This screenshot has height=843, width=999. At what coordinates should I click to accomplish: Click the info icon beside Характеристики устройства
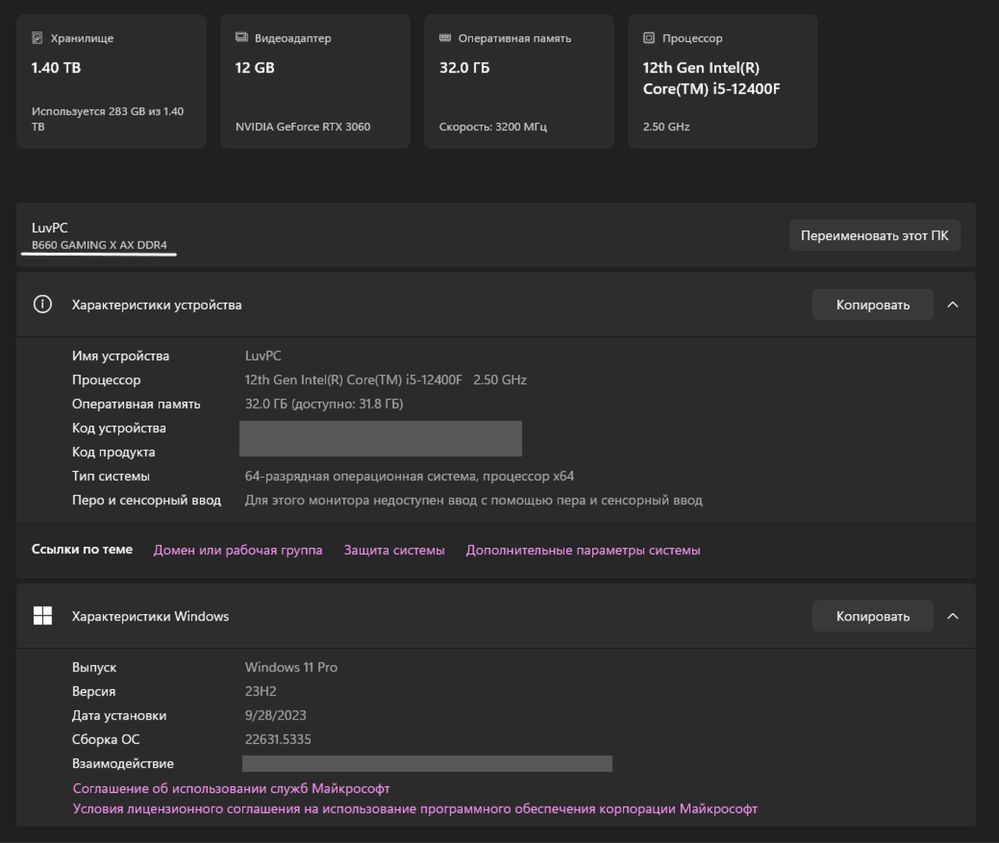coord(43,305)
